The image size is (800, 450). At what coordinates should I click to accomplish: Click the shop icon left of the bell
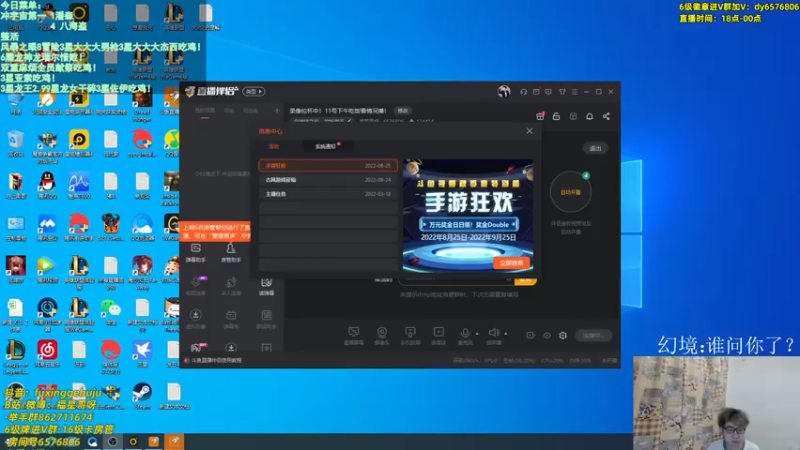coord(573,116)
